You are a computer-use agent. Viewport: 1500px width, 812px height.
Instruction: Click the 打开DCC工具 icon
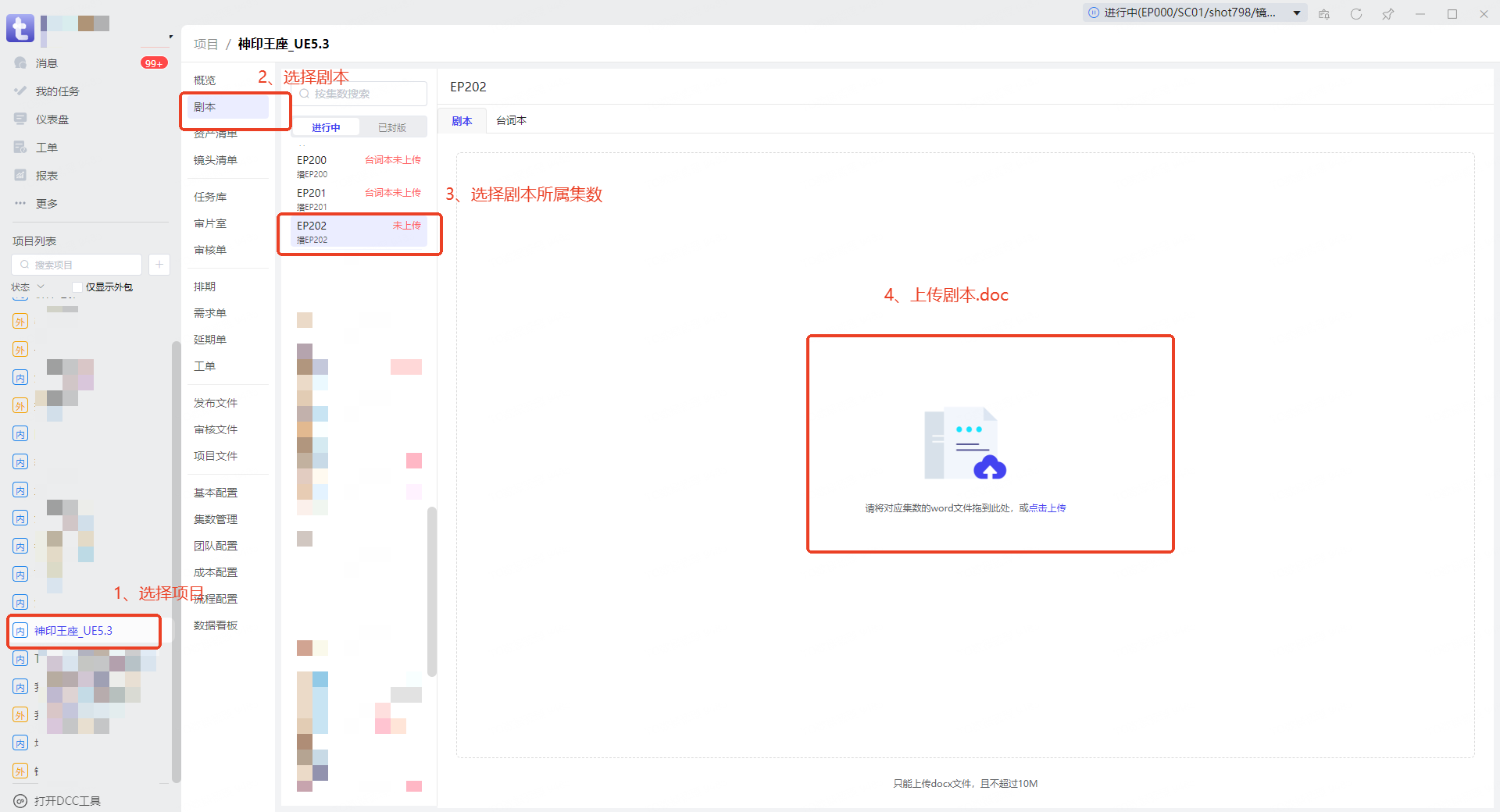click(20, 801)
